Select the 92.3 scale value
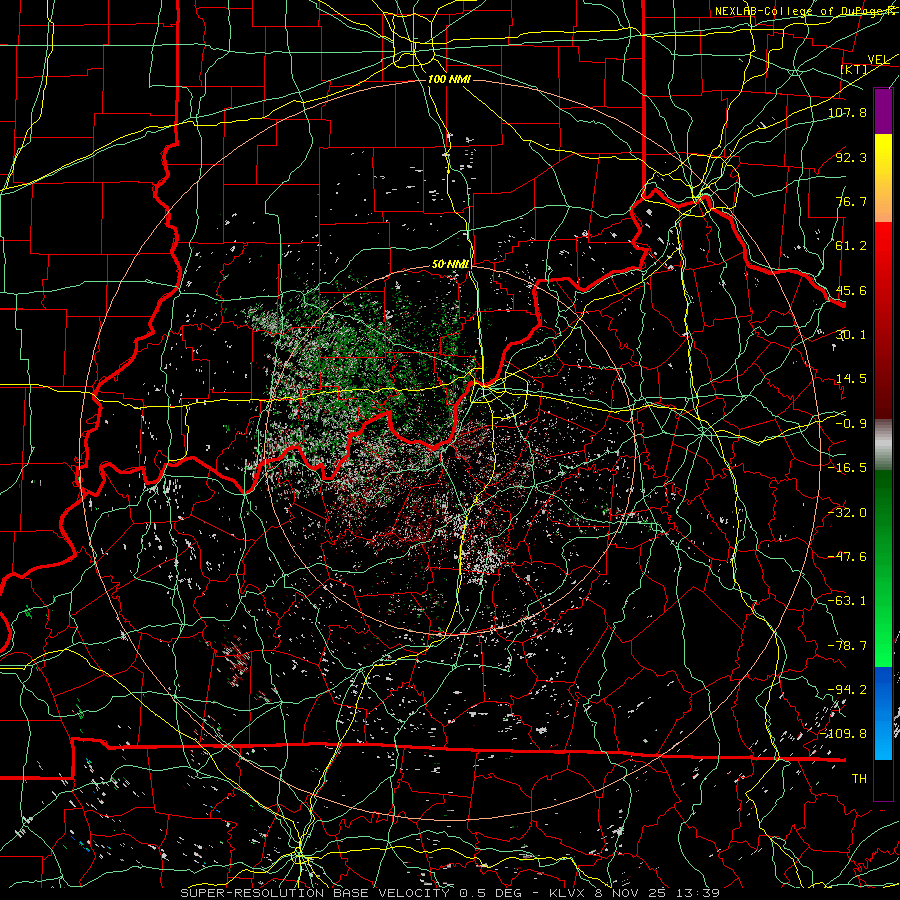Image resolution: width=900 pixels, height=900 pixels. tap(851, 157)
